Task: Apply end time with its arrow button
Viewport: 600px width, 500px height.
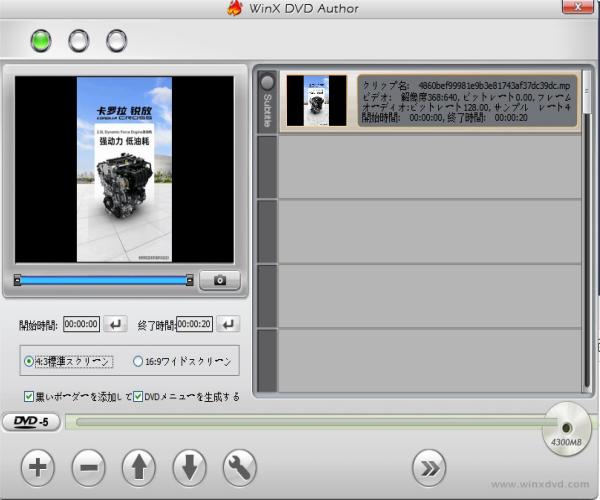Action: tap(228, 324)
